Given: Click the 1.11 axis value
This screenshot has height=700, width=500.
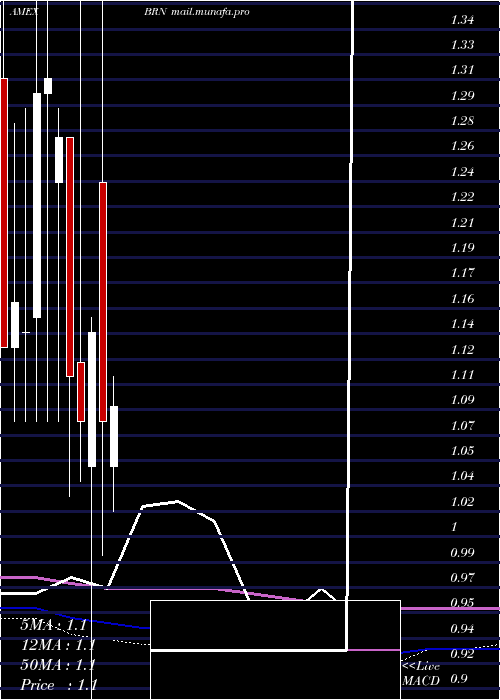Looking at the screenshot, I should click(x=462, y=375).
